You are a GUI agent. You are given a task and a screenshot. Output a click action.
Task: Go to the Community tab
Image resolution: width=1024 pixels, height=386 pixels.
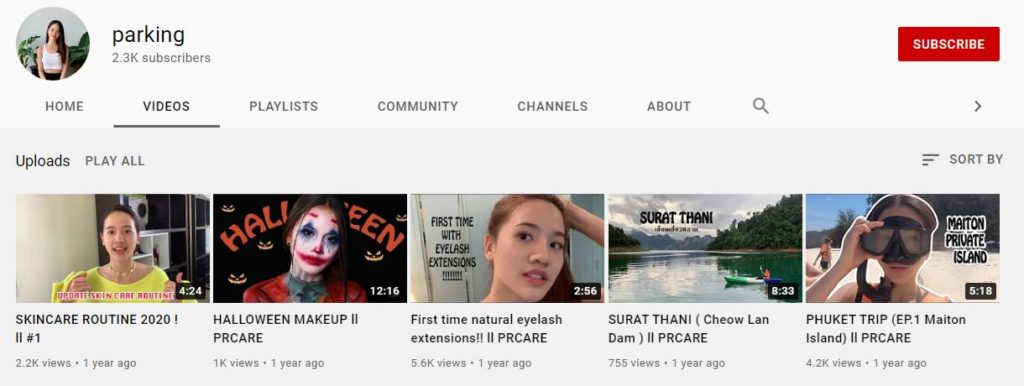click(x=417, y=106)
